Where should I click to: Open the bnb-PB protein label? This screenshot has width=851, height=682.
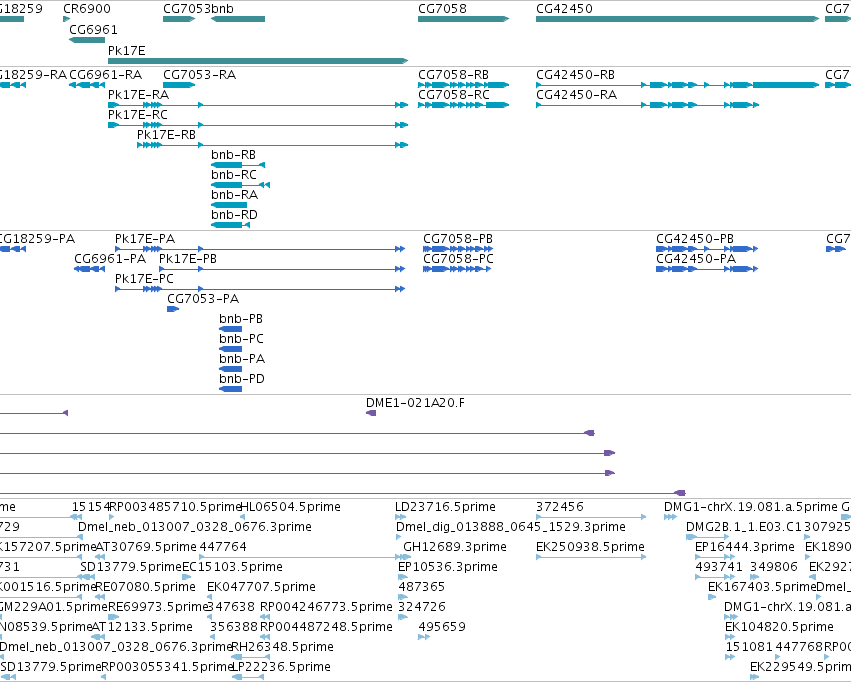tap(241, 319)
